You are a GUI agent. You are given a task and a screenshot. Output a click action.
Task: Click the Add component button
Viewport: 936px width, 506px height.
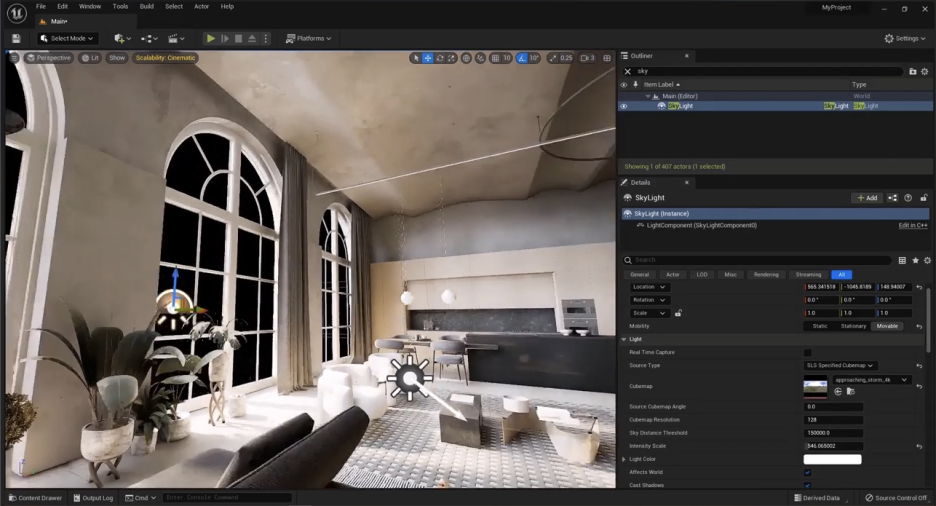867,198
